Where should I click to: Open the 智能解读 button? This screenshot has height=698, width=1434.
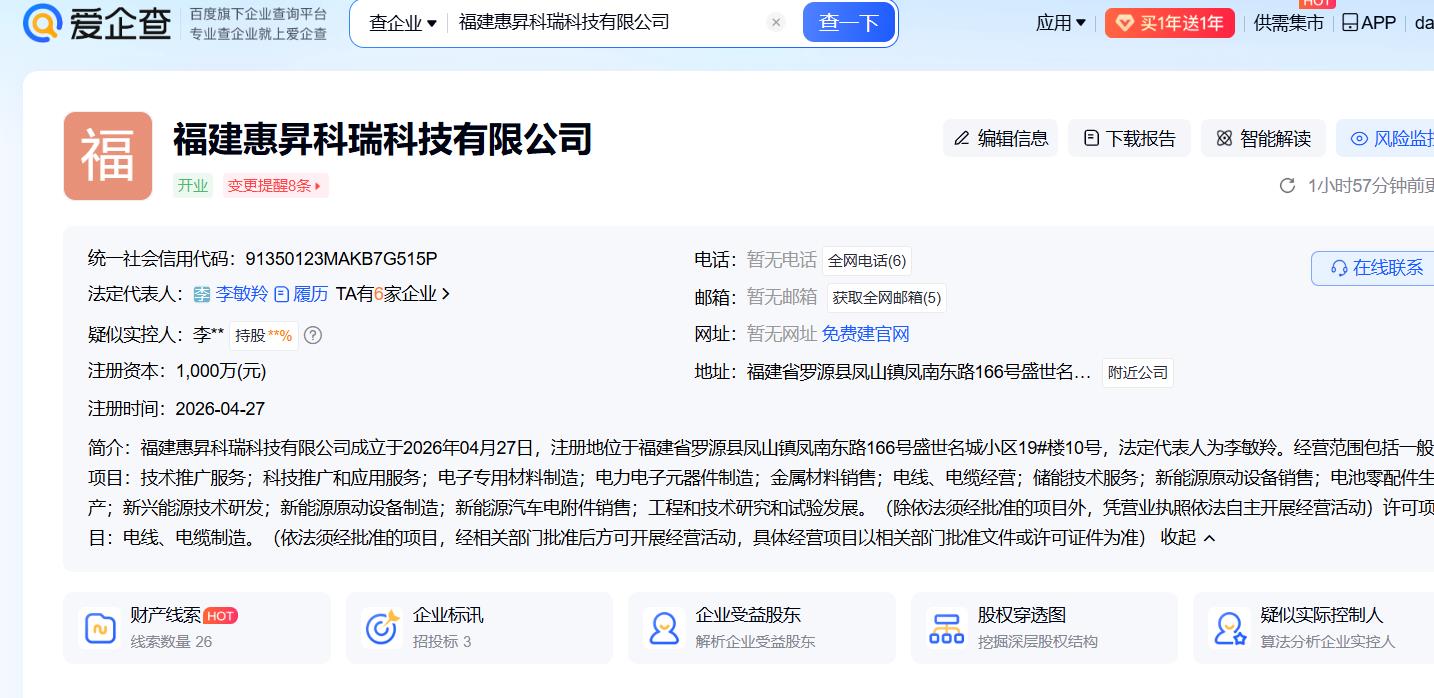1263,138
